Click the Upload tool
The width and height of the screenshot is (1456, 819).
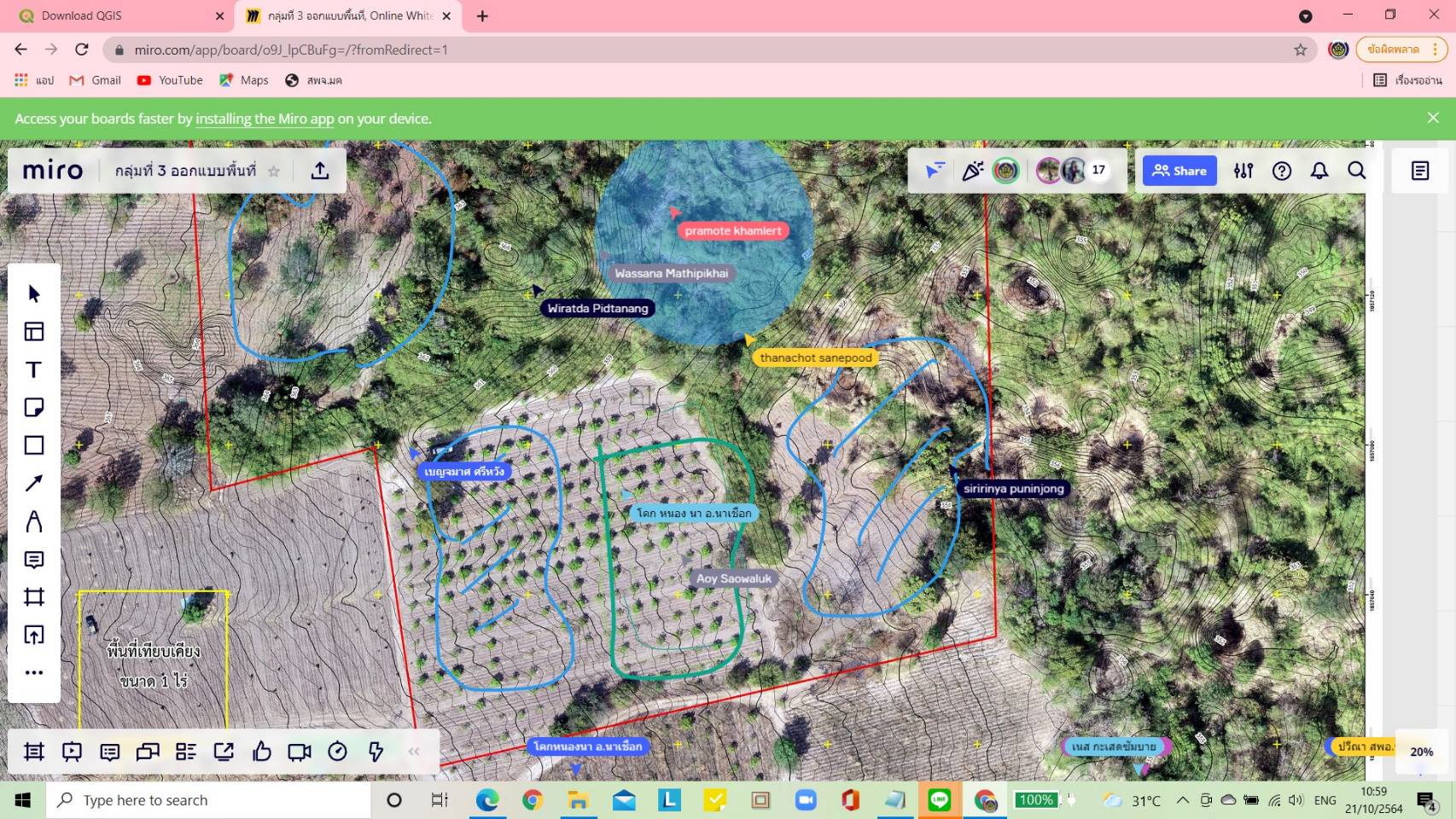pos(34,635)
